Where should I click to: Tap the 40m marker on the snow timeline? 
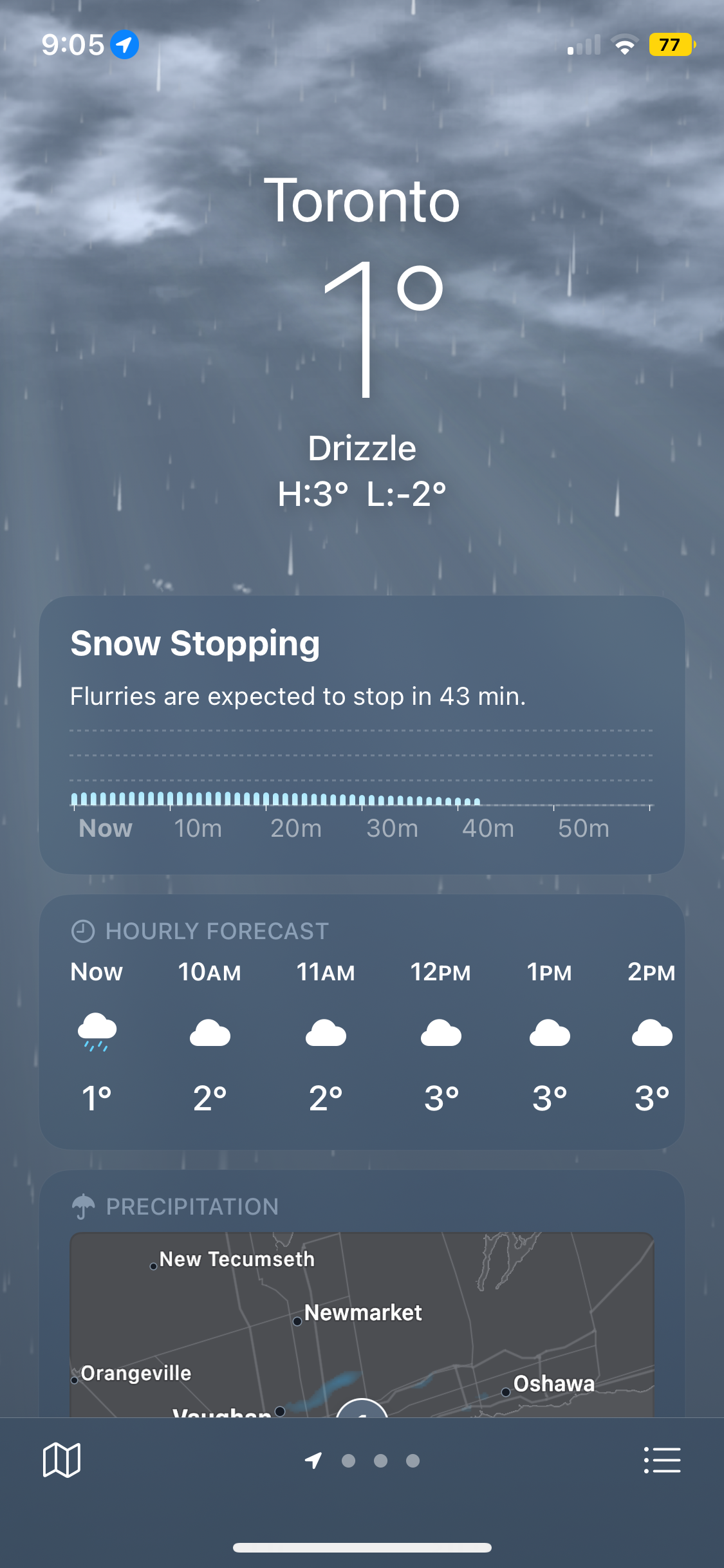[x=488, y=828]
